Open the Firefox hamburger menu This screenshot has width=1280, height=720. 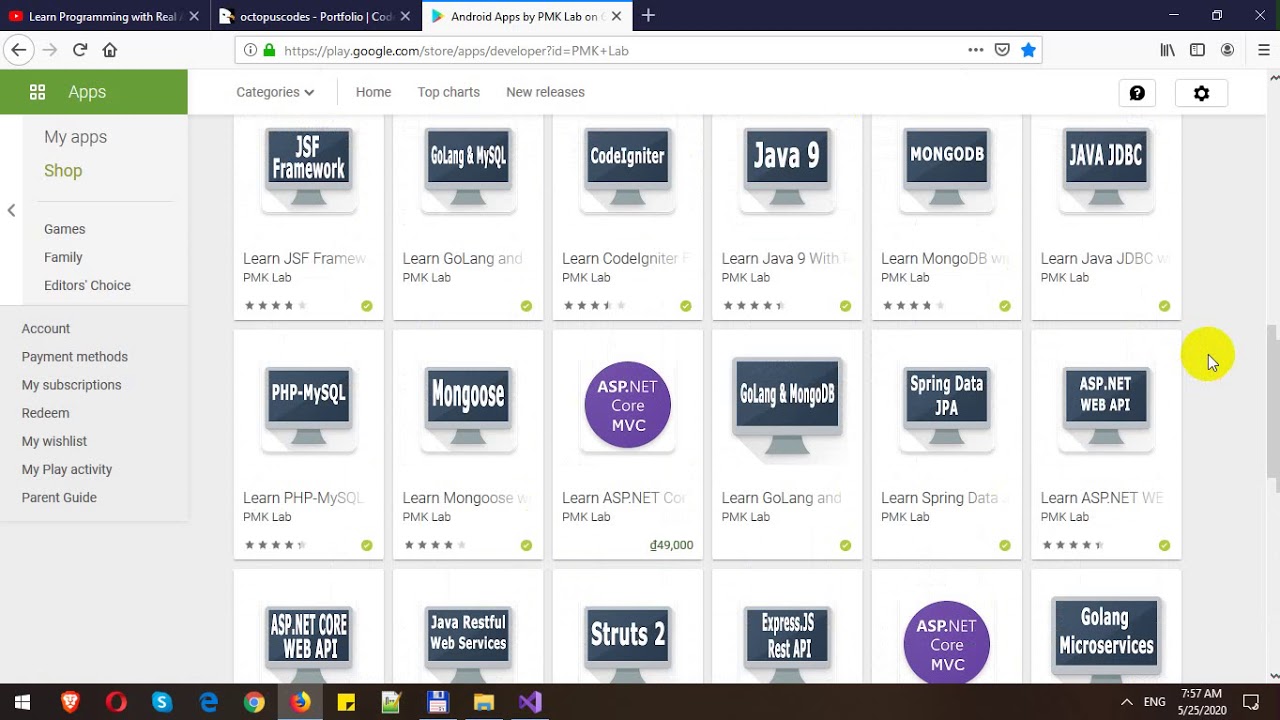1264,50
